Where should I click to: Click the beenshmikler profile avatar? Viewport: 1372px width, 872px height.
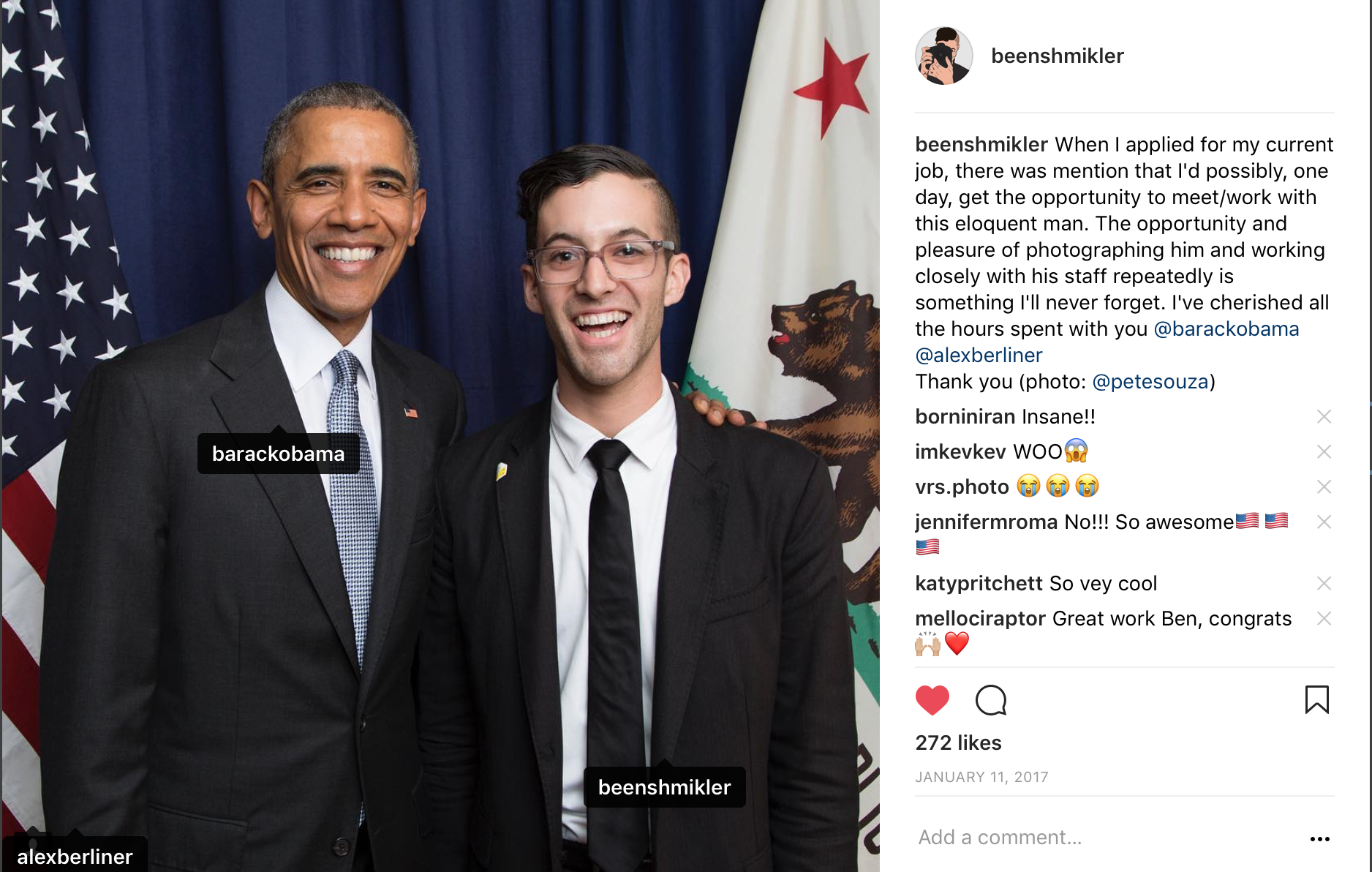click(943, 56)
